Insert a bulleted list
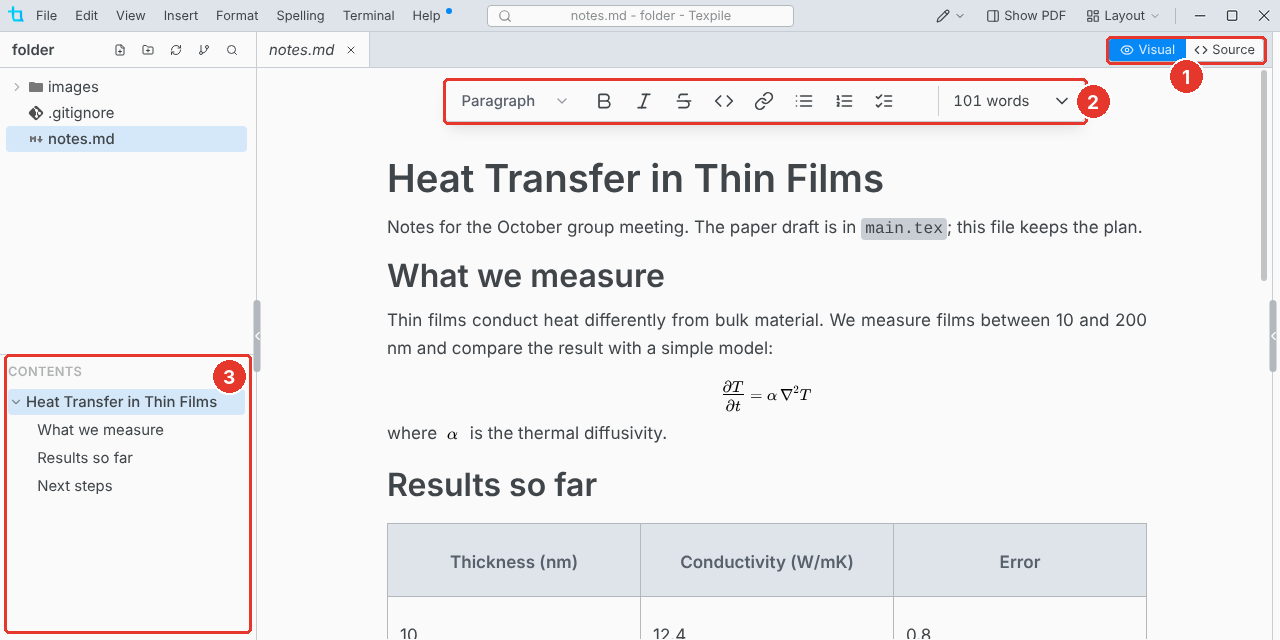 tap(804, 101)
